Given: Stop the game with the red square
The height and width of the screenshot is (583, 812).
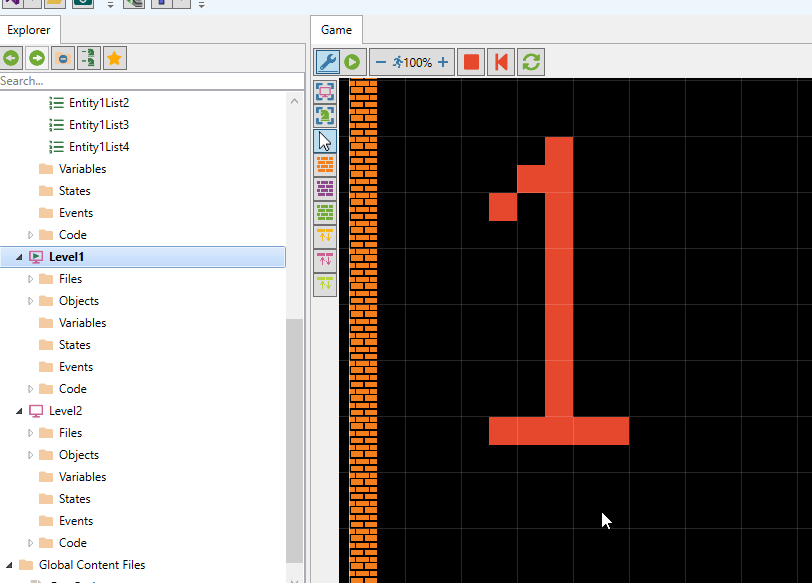Looking at the screenshot, I should (x=471, y=62).
